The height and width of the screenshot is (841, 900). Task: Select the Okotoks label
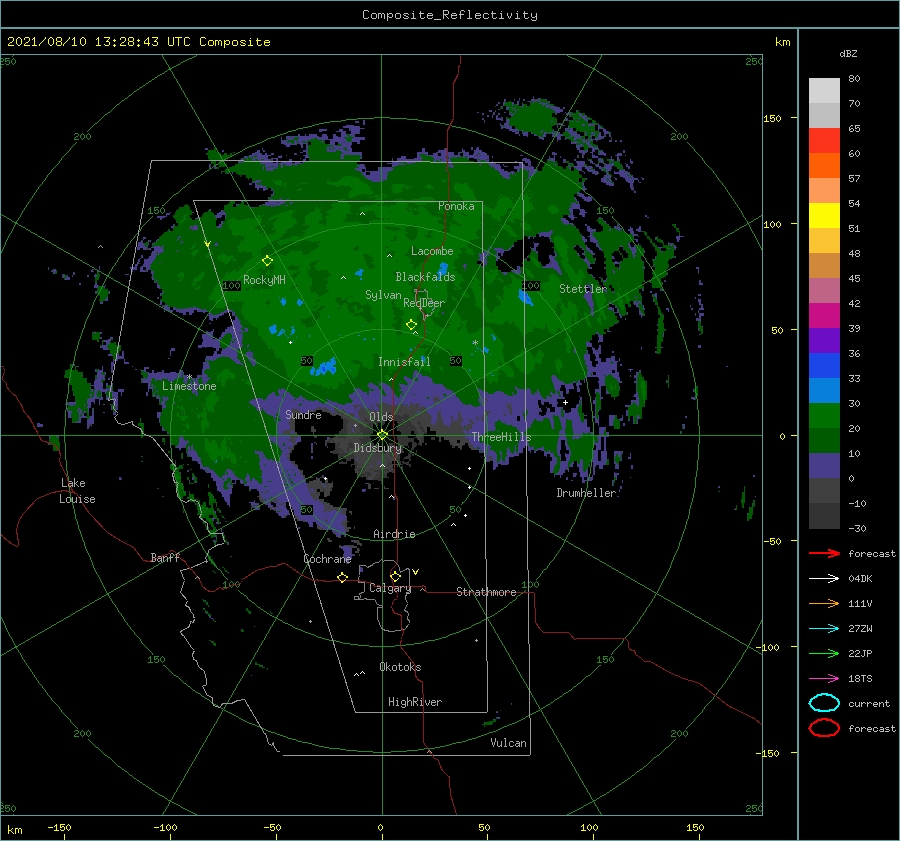[400, 667]
